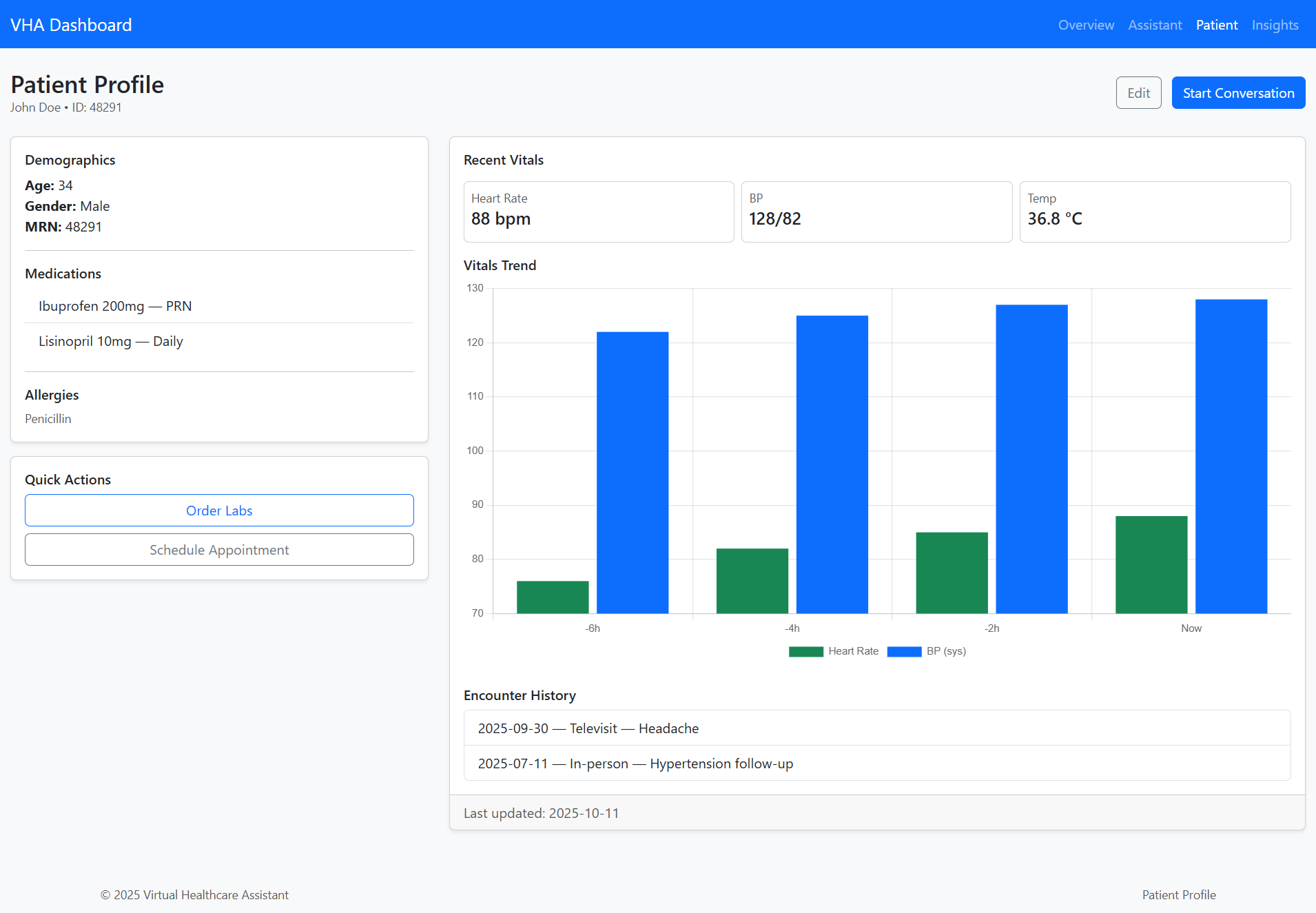Click the VHA Dashboard brand logo
Image resolution: width=1316 pixels, height=913 pixels.
tap(71, 25)
